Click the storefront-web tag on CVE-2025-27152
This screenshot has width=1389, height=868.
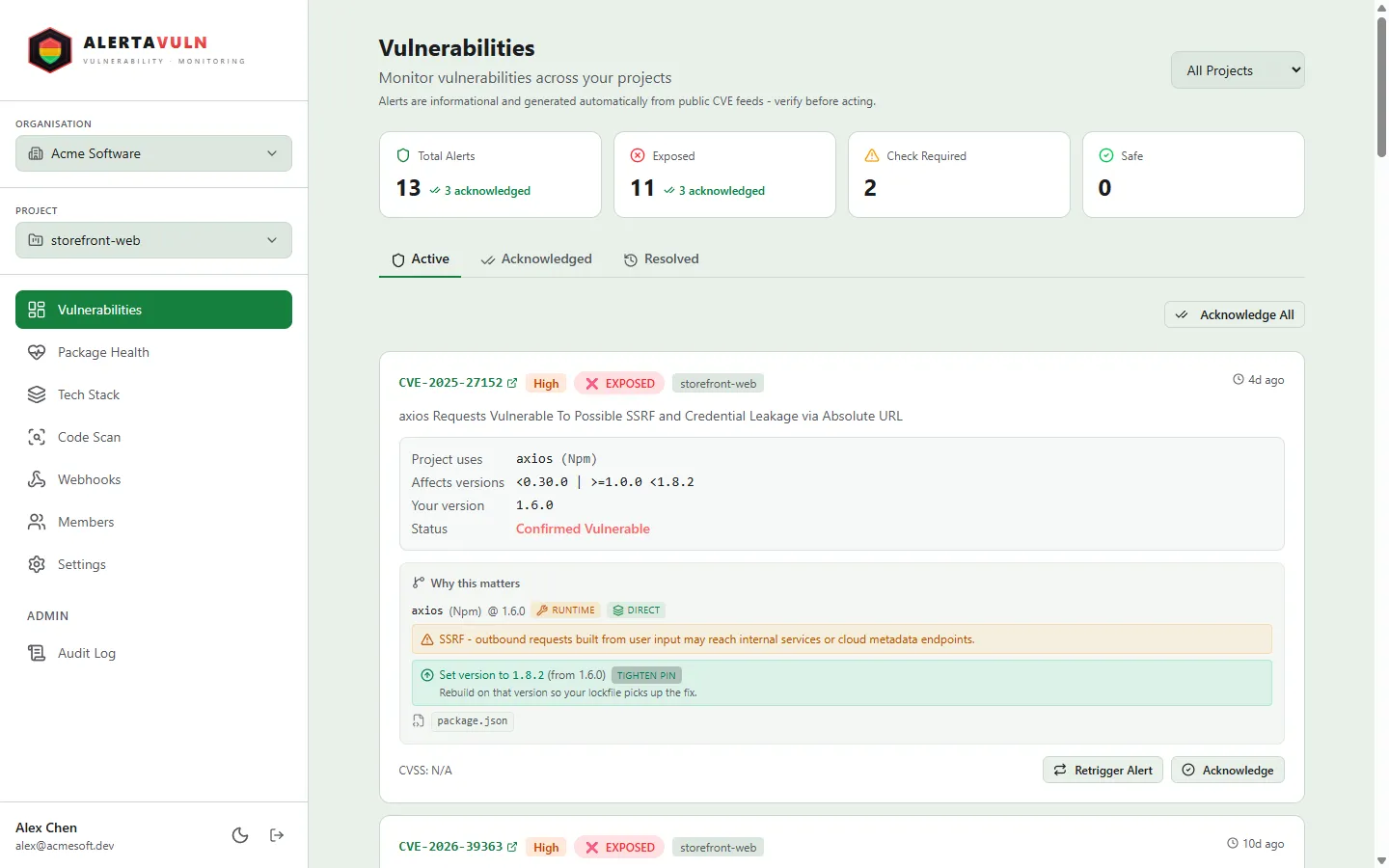click(x=718, y=383)
